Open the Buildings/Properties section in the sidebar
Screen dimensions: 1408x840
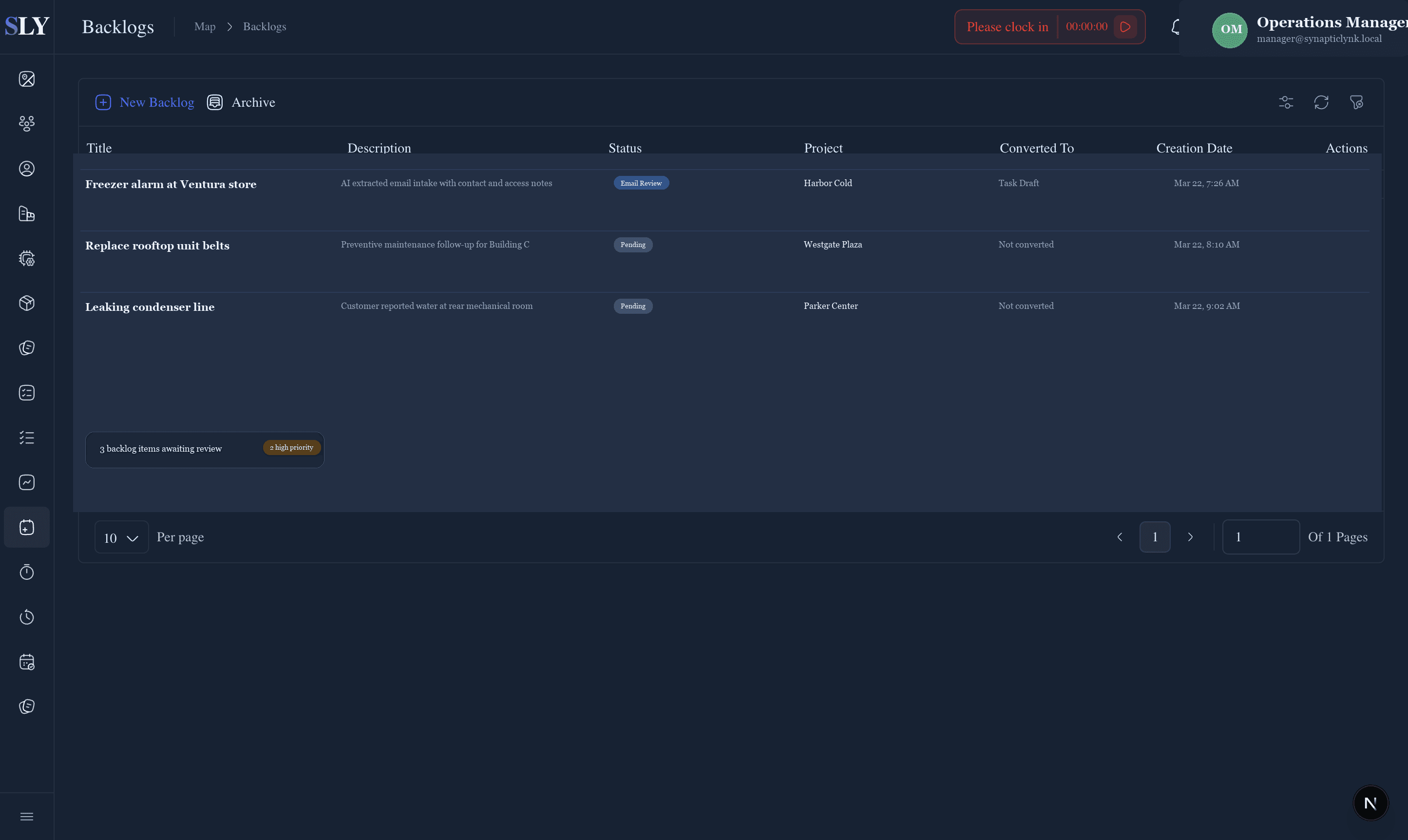click(x=27, y=214)
